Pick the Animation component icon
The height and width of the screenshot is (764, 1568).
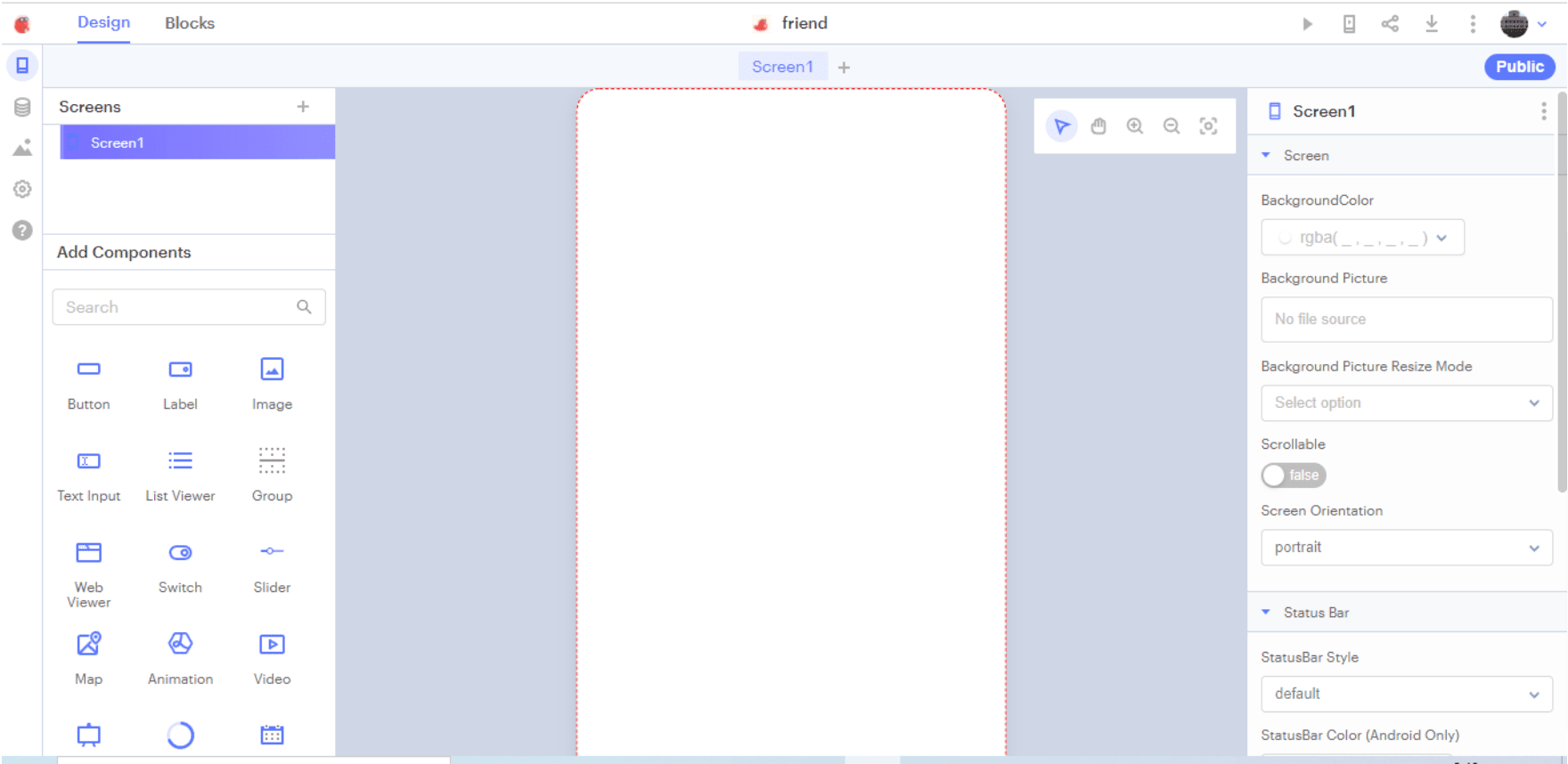pos(180,644)
